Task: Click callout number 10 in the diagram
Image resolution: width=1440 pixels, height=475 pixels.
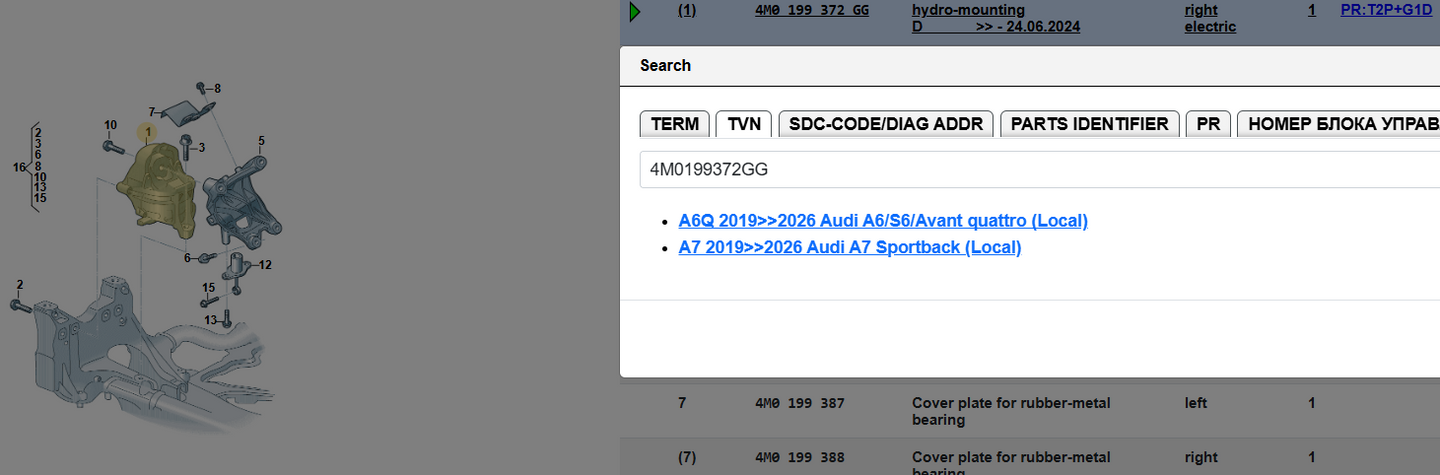Action: 110,125
